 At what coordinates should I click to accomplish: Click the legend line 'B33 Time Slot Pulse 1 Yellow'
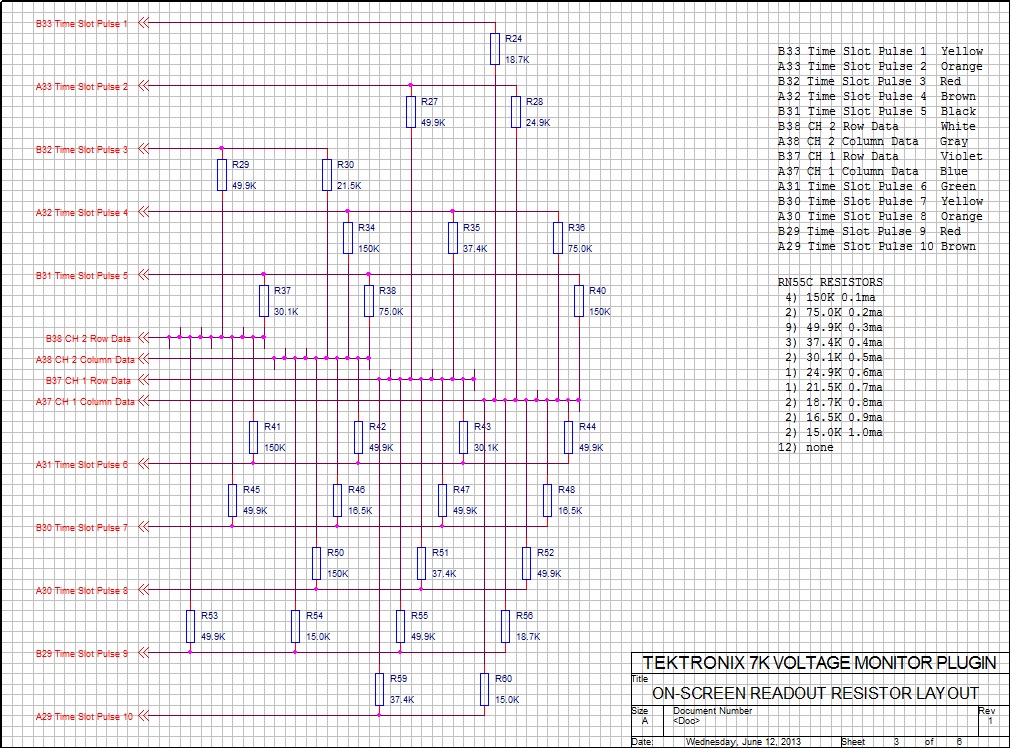point(880,52)
